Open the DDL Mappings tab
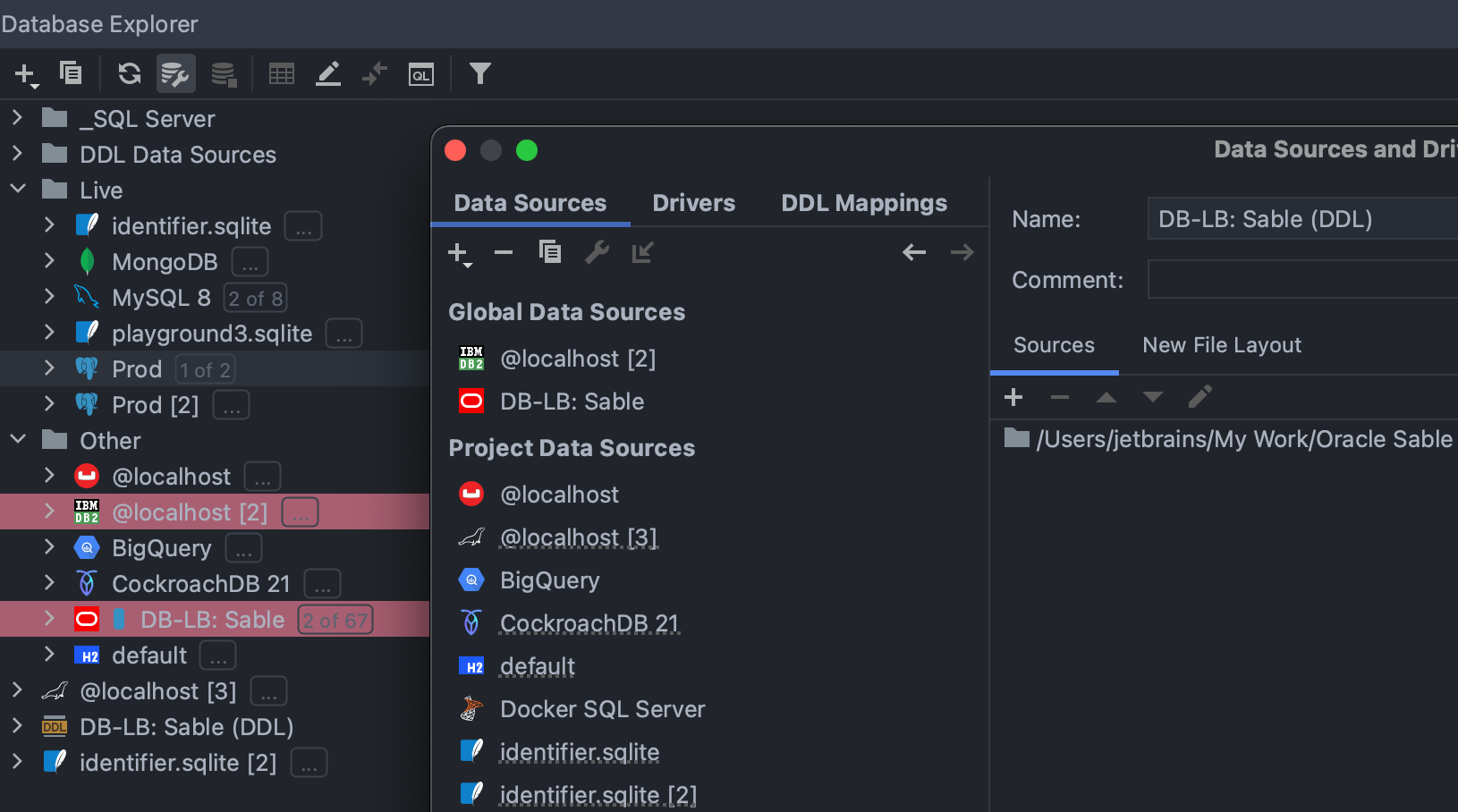 [x=864, y=203]
